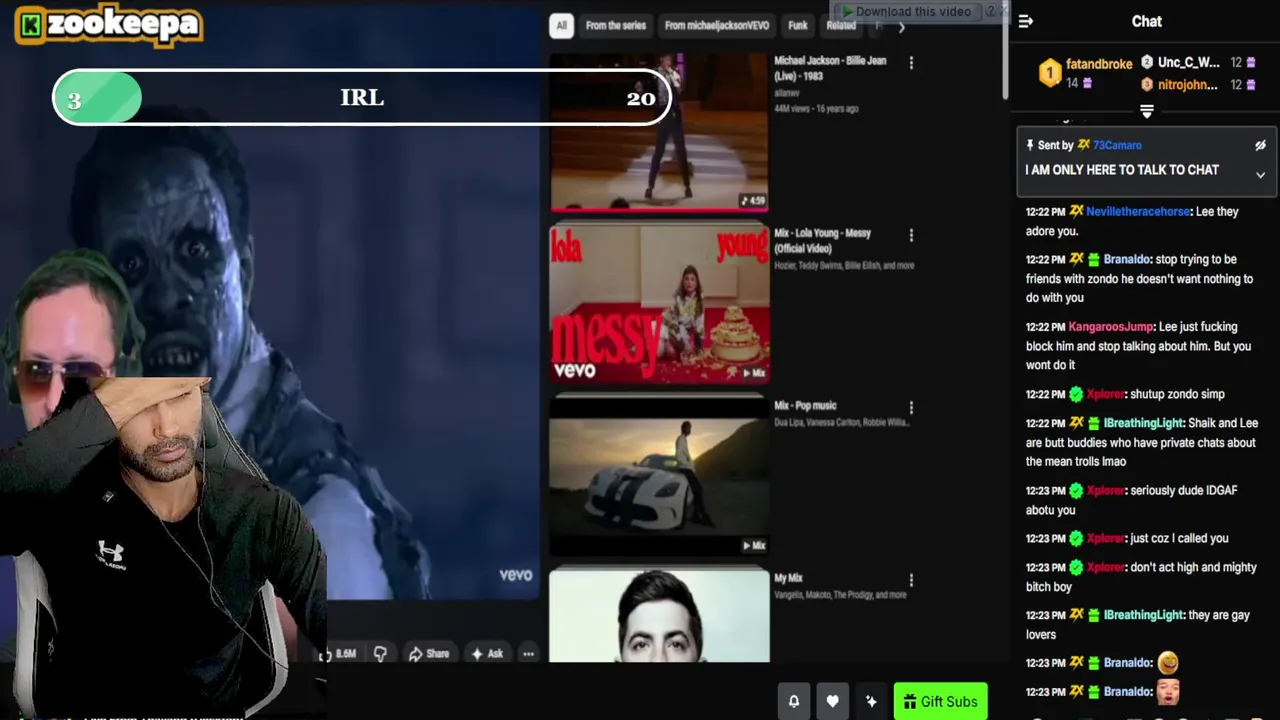Open IBreathingLight username on Shaik message
This screenshot has height=720, width=1280.
pos(1142,424)
